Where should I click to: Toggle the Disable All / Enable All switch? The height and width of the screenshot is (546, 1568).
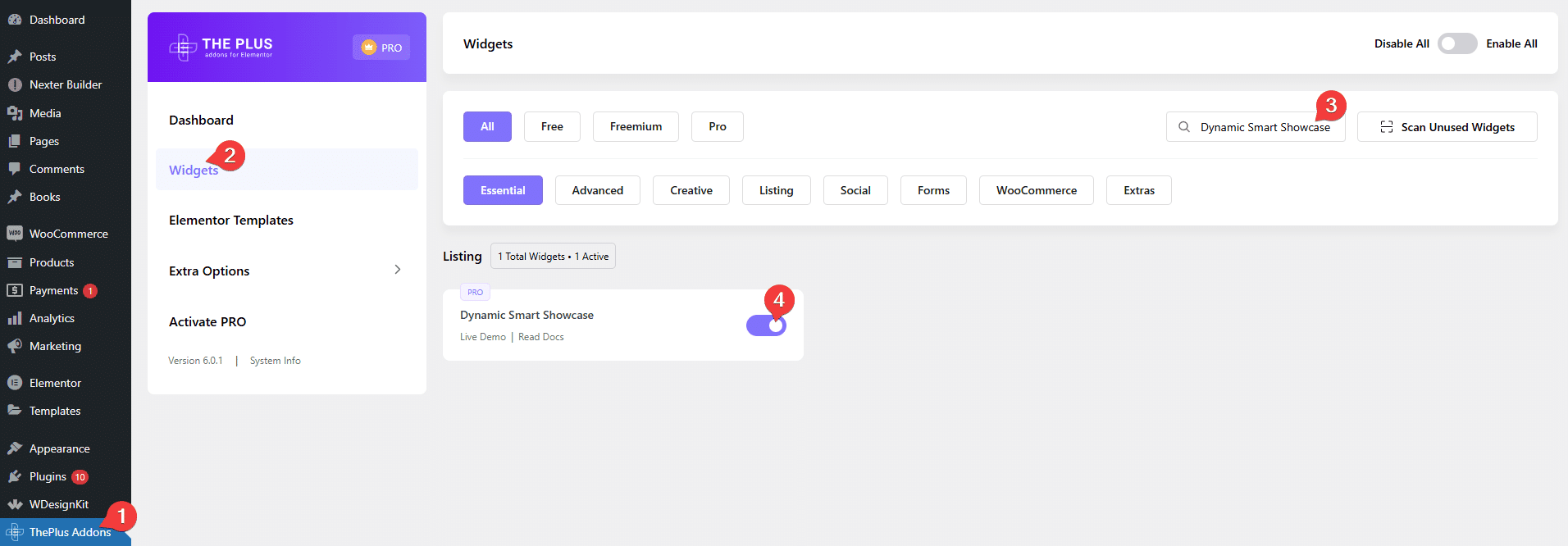[x=1456, y=43]
